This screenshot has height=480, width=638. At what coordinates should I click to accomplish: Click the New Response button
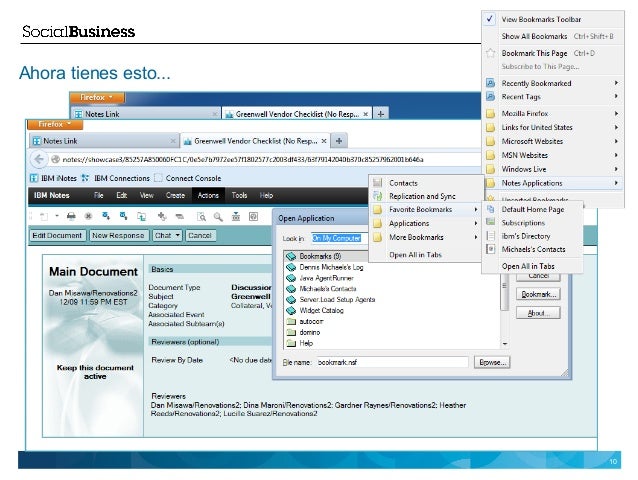pyautogui.click(x=118, y=236)
